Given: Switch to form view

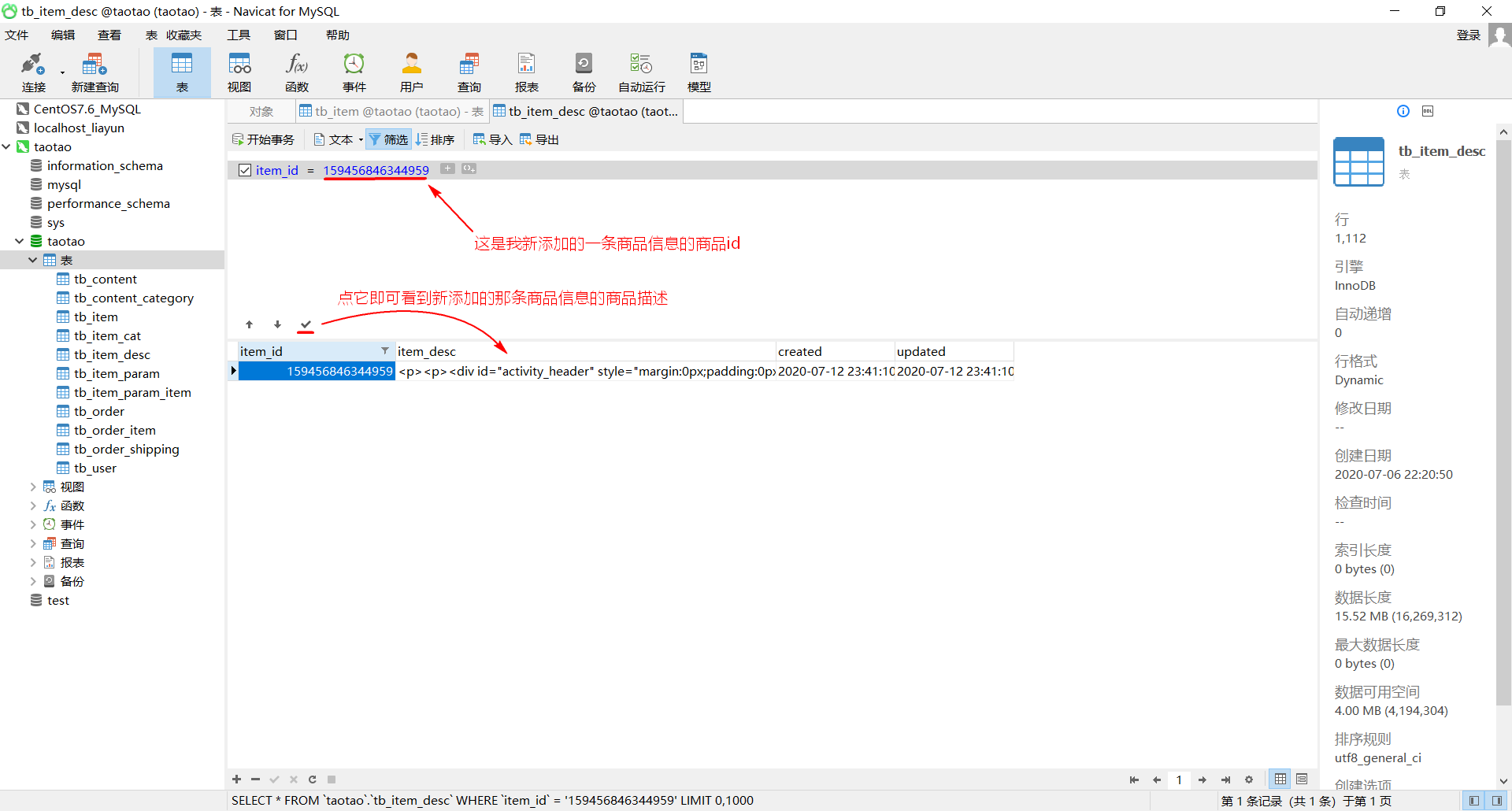Looking at the screenshot, I should [1302, 779].
